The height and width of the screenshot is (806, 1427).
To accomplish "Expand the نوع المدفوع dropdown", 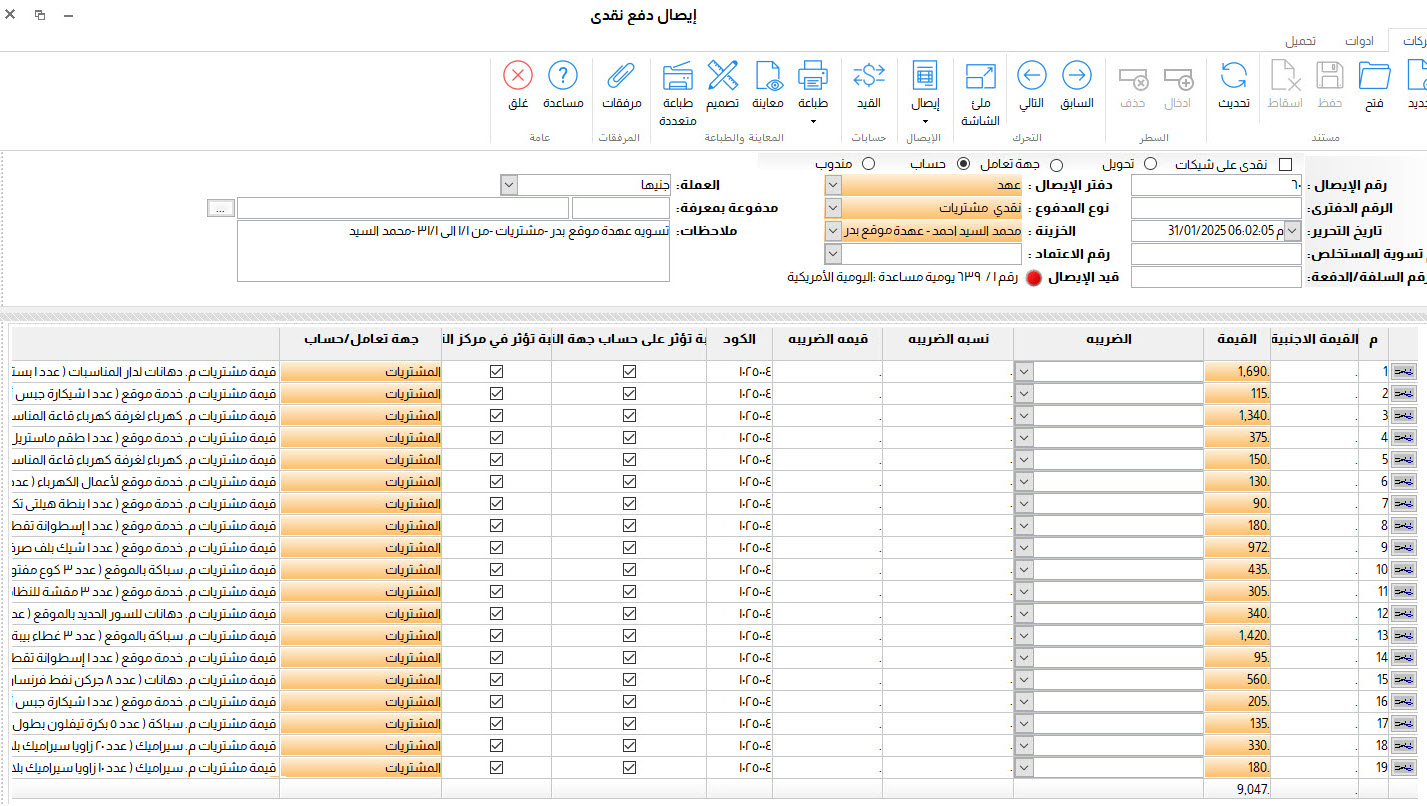I will tap(833, 208).
